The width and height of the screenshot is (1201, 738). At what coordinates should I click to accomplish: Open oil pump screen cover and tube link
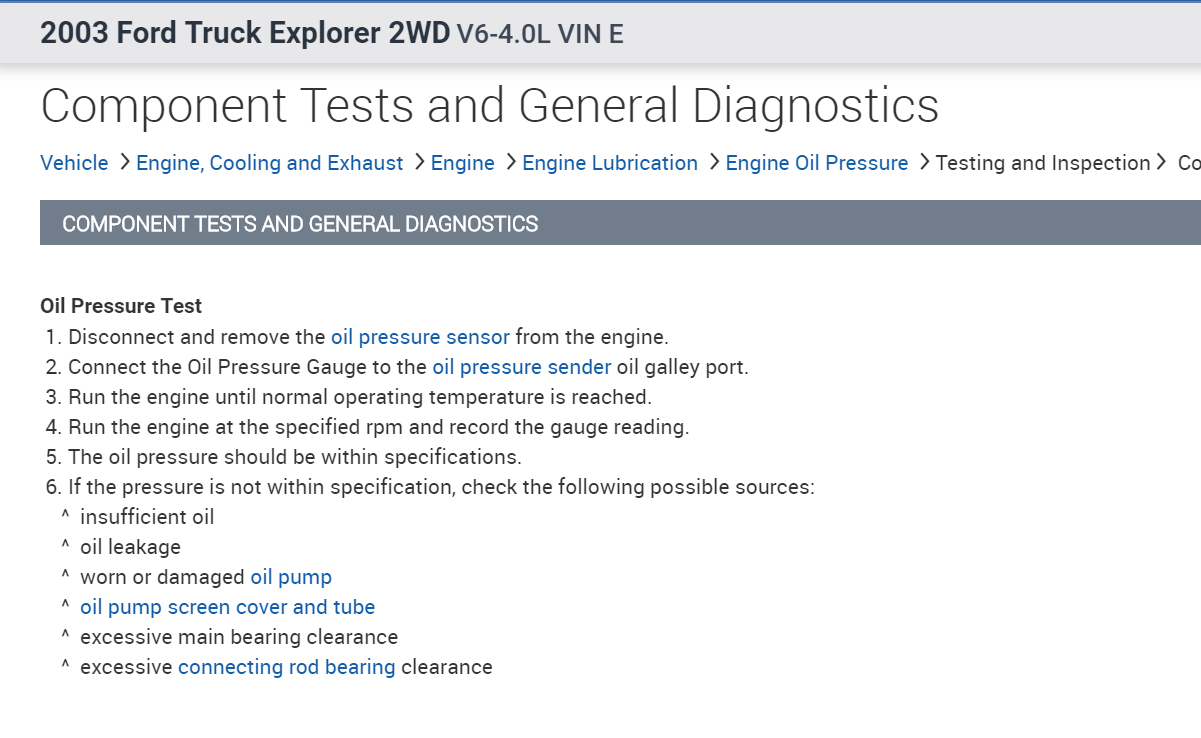pyautogui.click(x=227, y=607)
